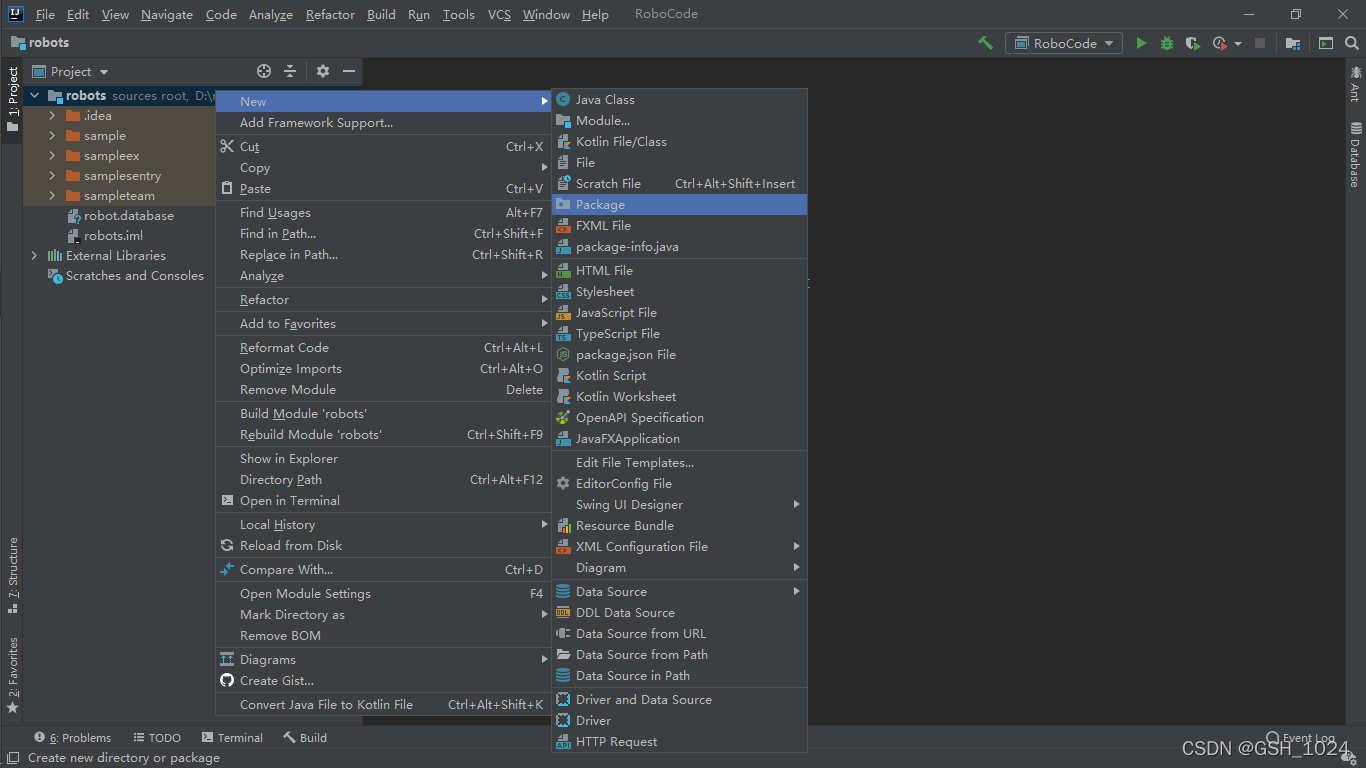The width and height of the screenshot is (1366, 768).
Task: Expand the sampleex folder node
Action: click(x=52, y=156)
